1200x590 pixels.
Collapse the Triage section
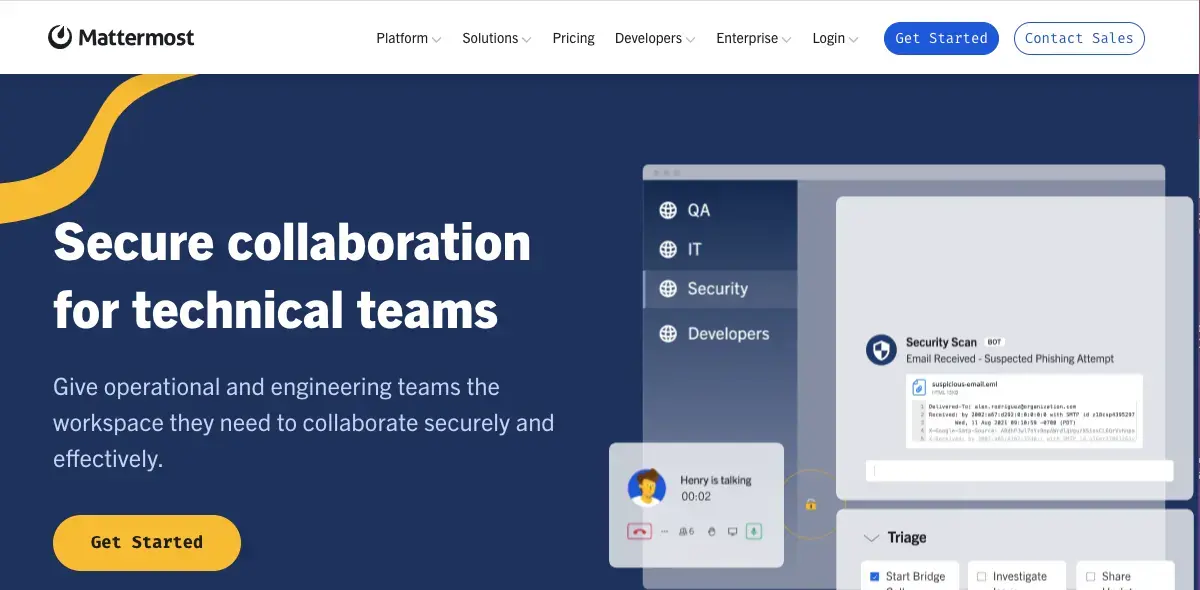(x=870, y=537)
